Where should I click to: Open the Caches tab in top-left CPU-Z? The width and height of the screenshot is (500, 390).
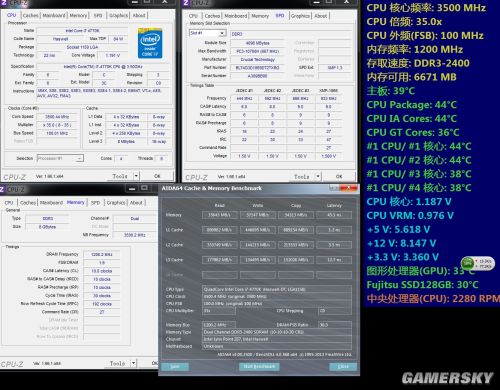31,15
